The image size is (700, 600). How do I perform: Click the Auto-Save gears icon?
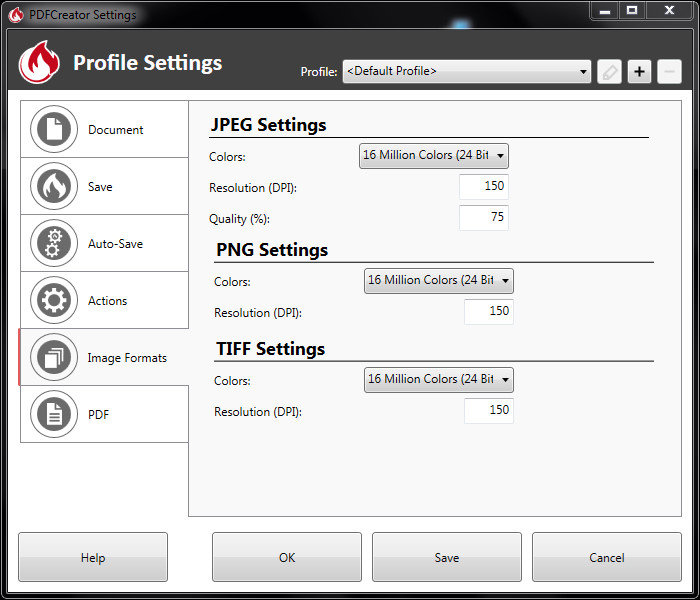(x=54, y=243)
